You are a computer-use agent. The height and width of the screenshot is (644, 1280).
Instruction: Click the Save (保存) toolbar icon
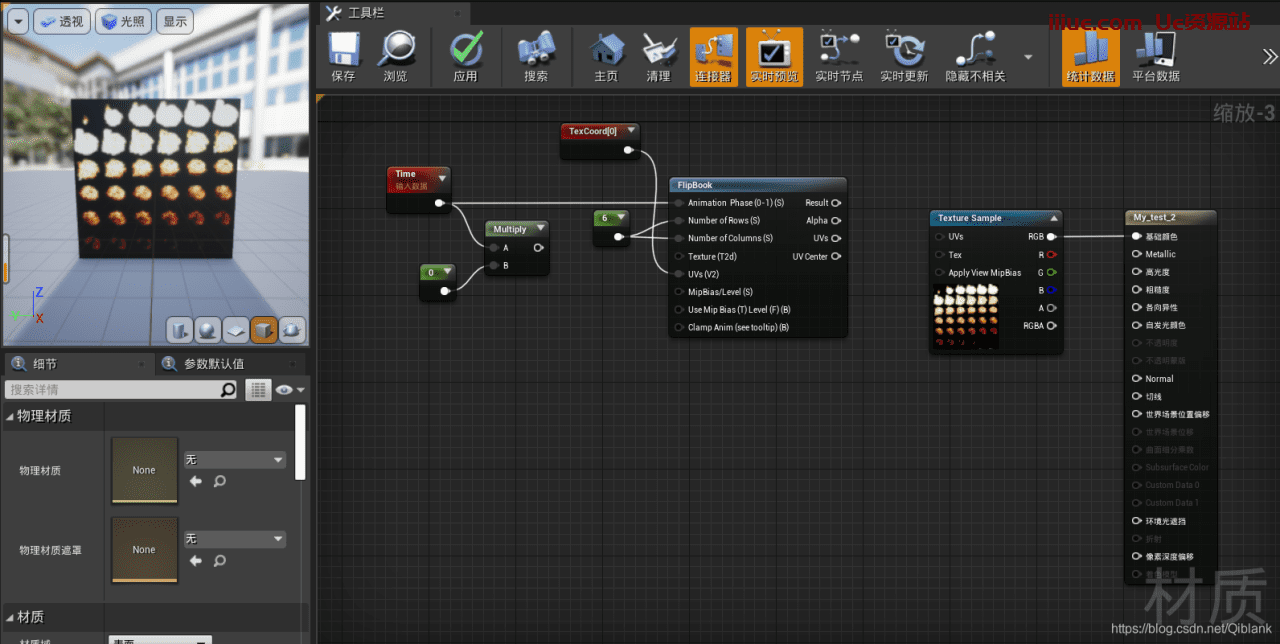343,56
